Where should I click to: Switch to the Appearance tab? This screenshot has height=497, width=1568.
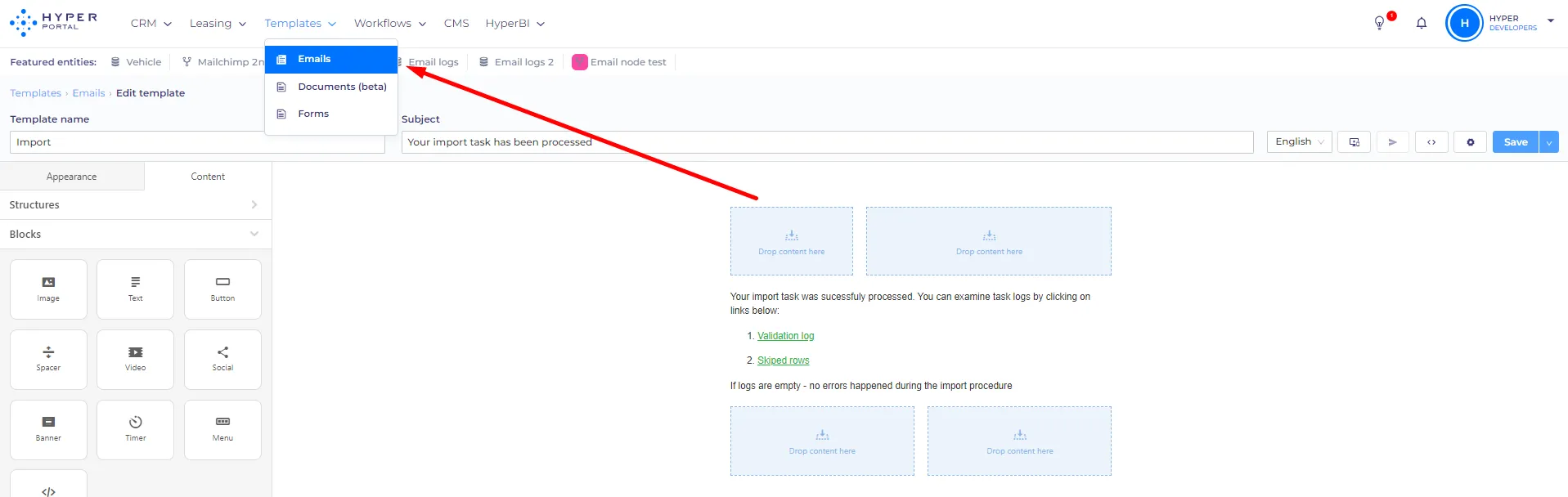pos(72,177)
